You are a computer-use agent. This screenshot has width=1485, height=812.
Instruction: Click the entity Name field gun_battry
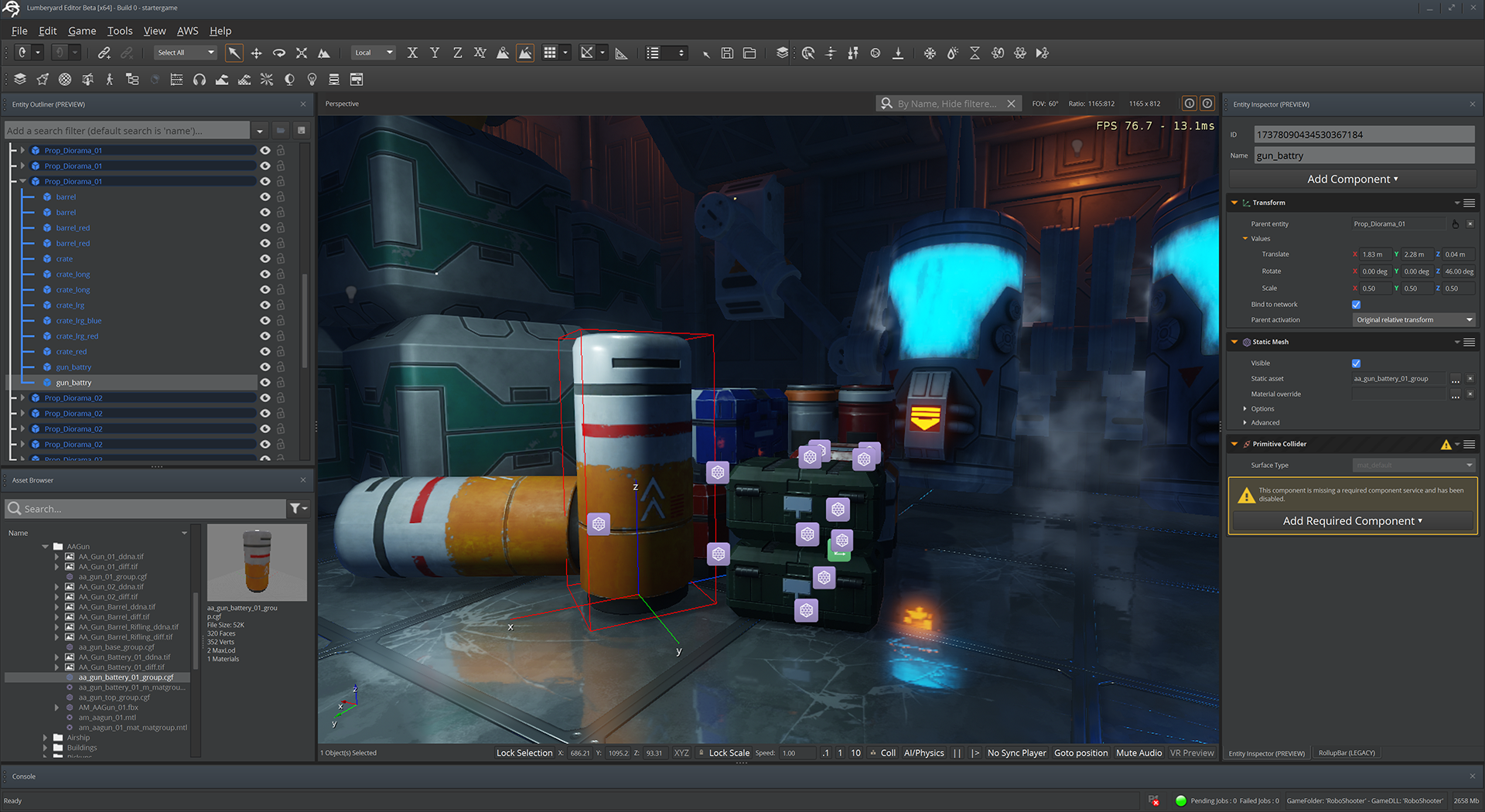1364,155
